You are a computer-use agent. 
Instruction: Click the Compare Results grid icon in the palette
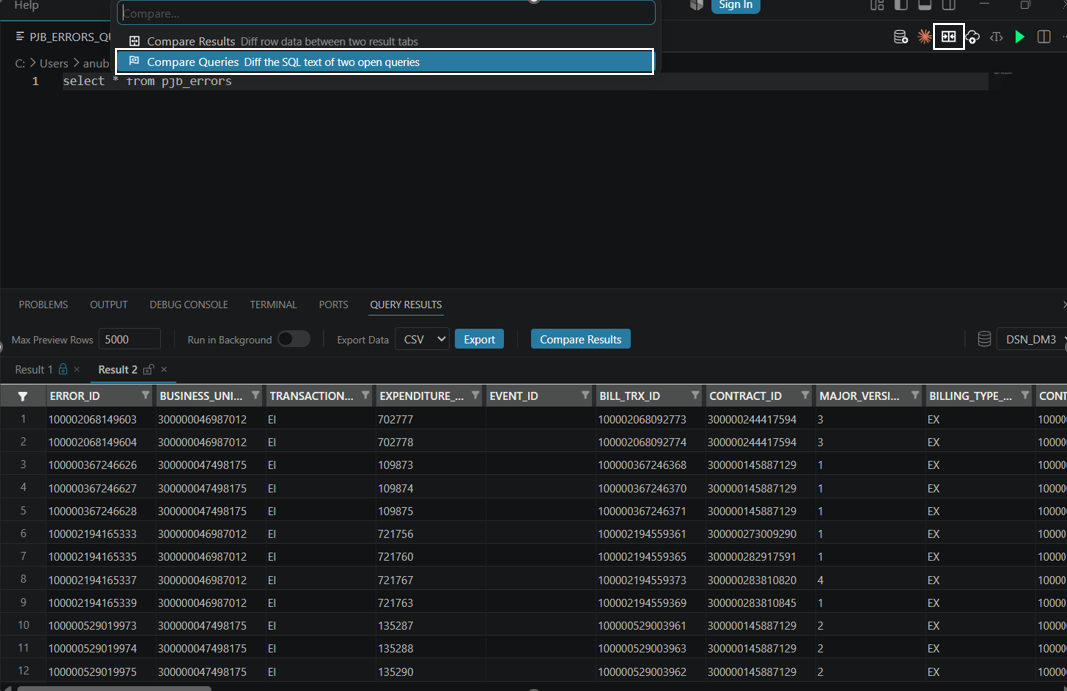point(135,42)
